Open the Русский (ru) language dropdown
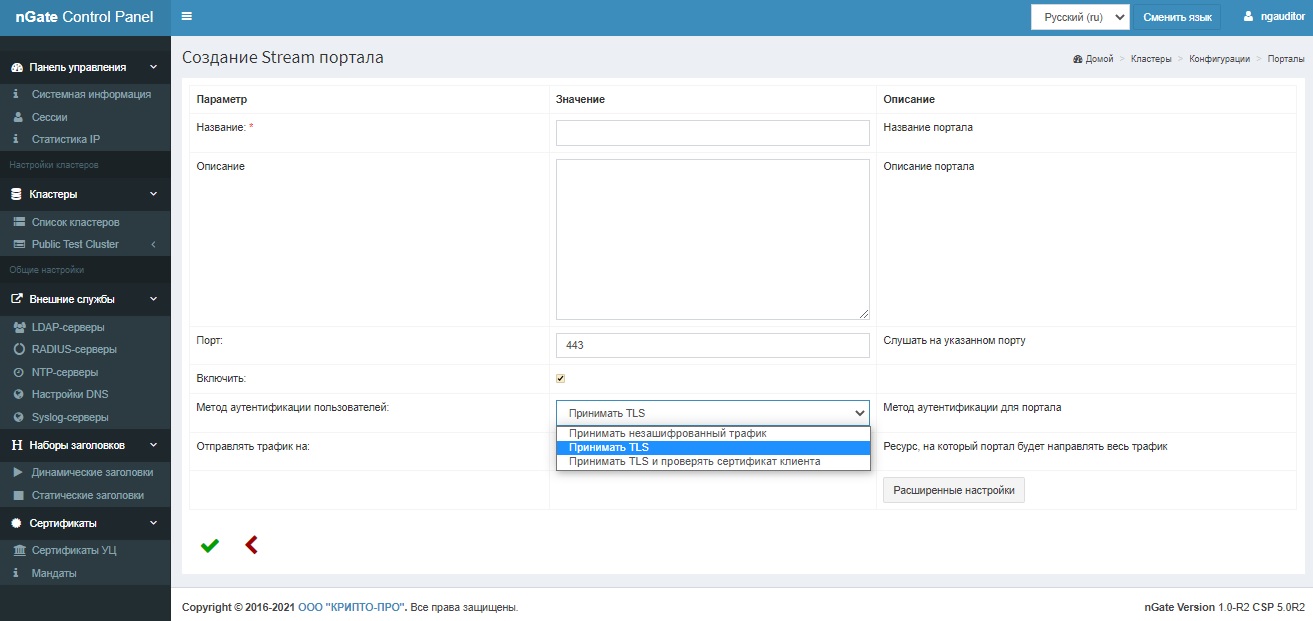1313x621 pixels. point(1080,17)
